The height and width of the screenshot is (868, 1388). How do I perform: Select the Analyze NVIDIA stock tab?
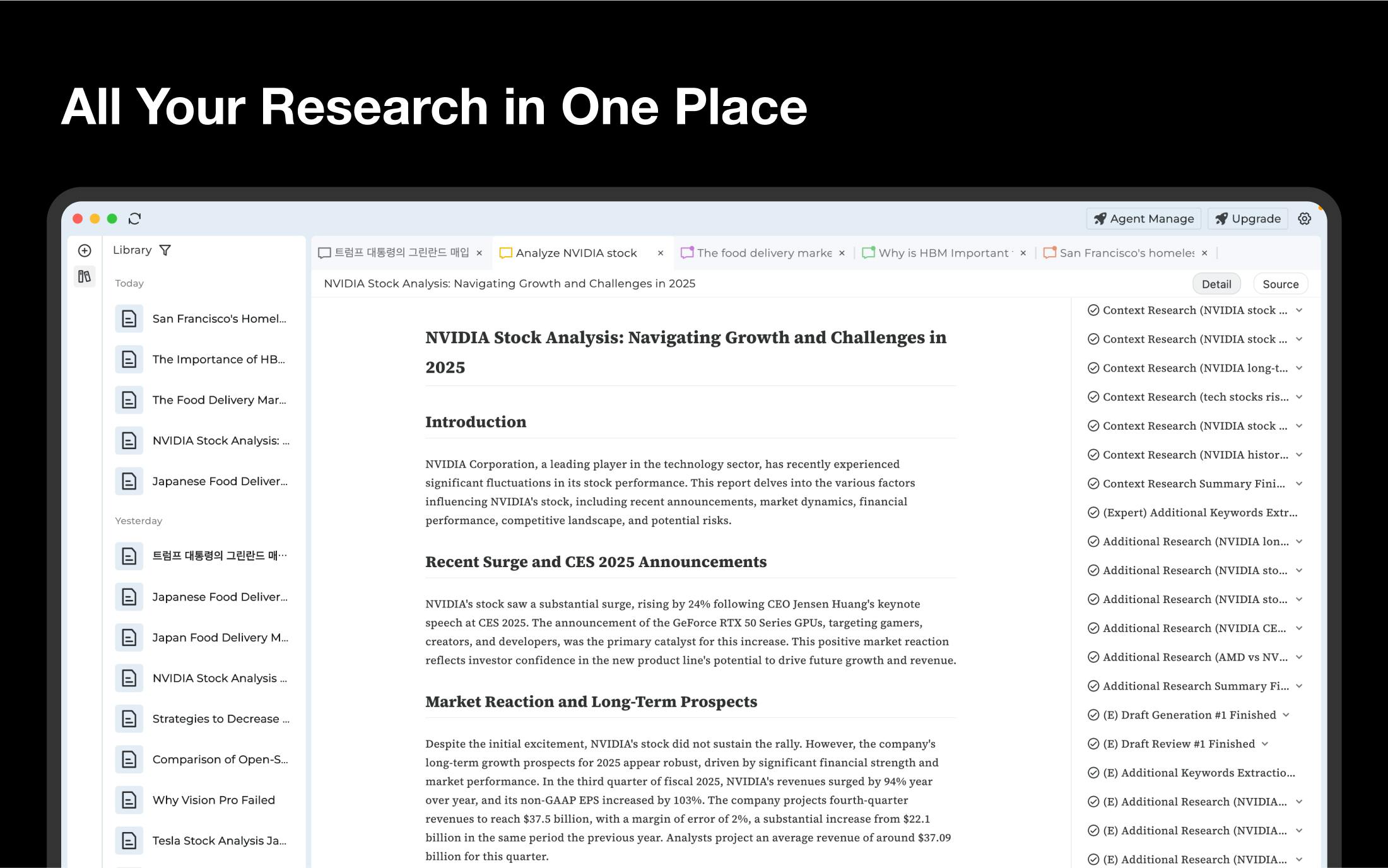coord(583,253)
